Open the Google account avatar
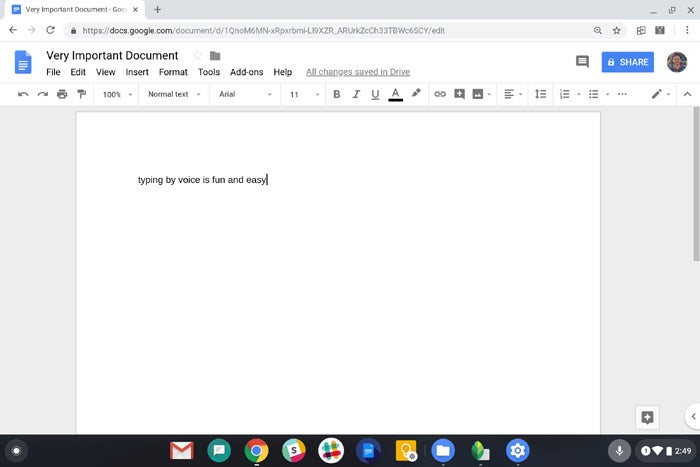Image resolution: width=700 pixels, height=467 pixels. coord(677,62)
